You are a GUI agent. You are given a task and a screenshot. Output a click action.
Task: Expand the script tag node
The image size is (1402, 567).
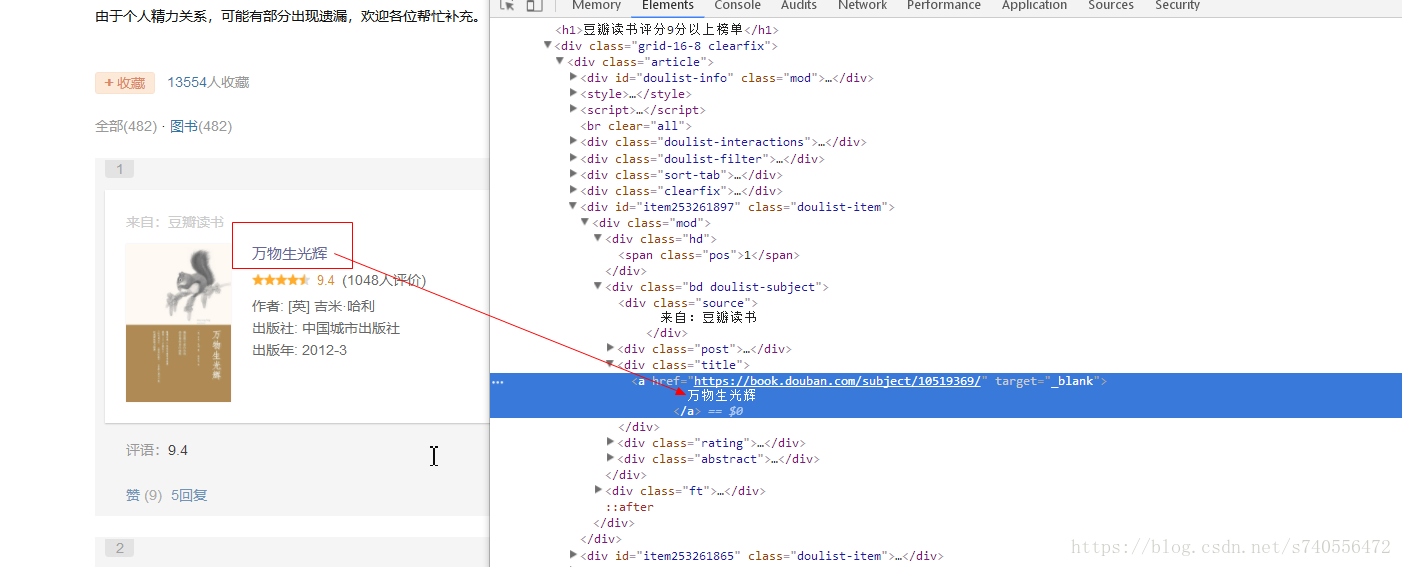pyautogui.click(x=573, y=110)
